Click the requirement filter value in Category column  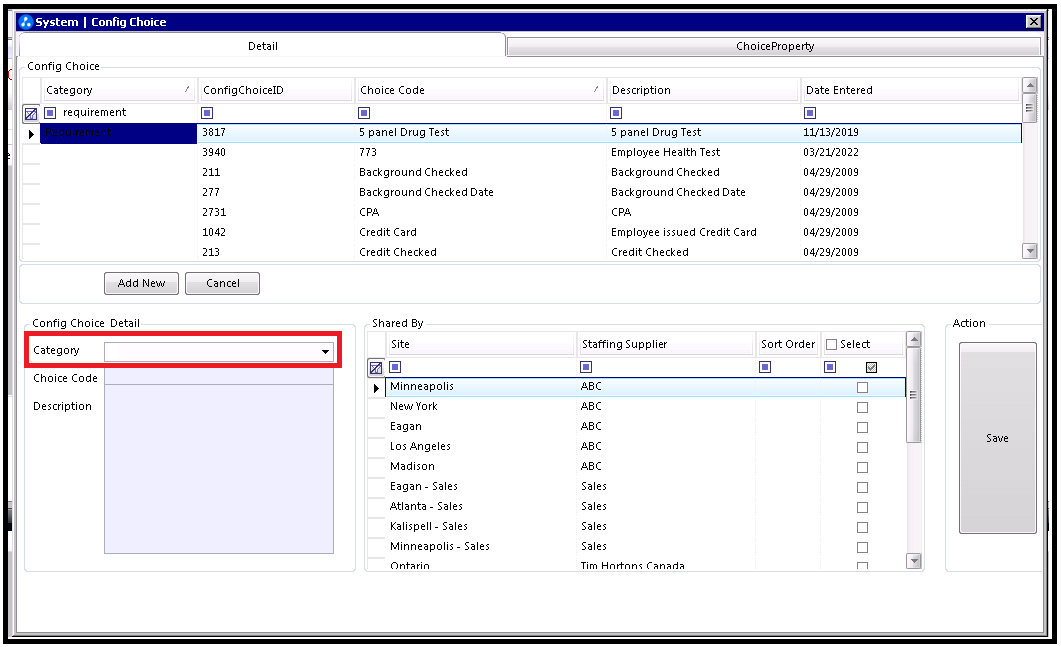95,112
